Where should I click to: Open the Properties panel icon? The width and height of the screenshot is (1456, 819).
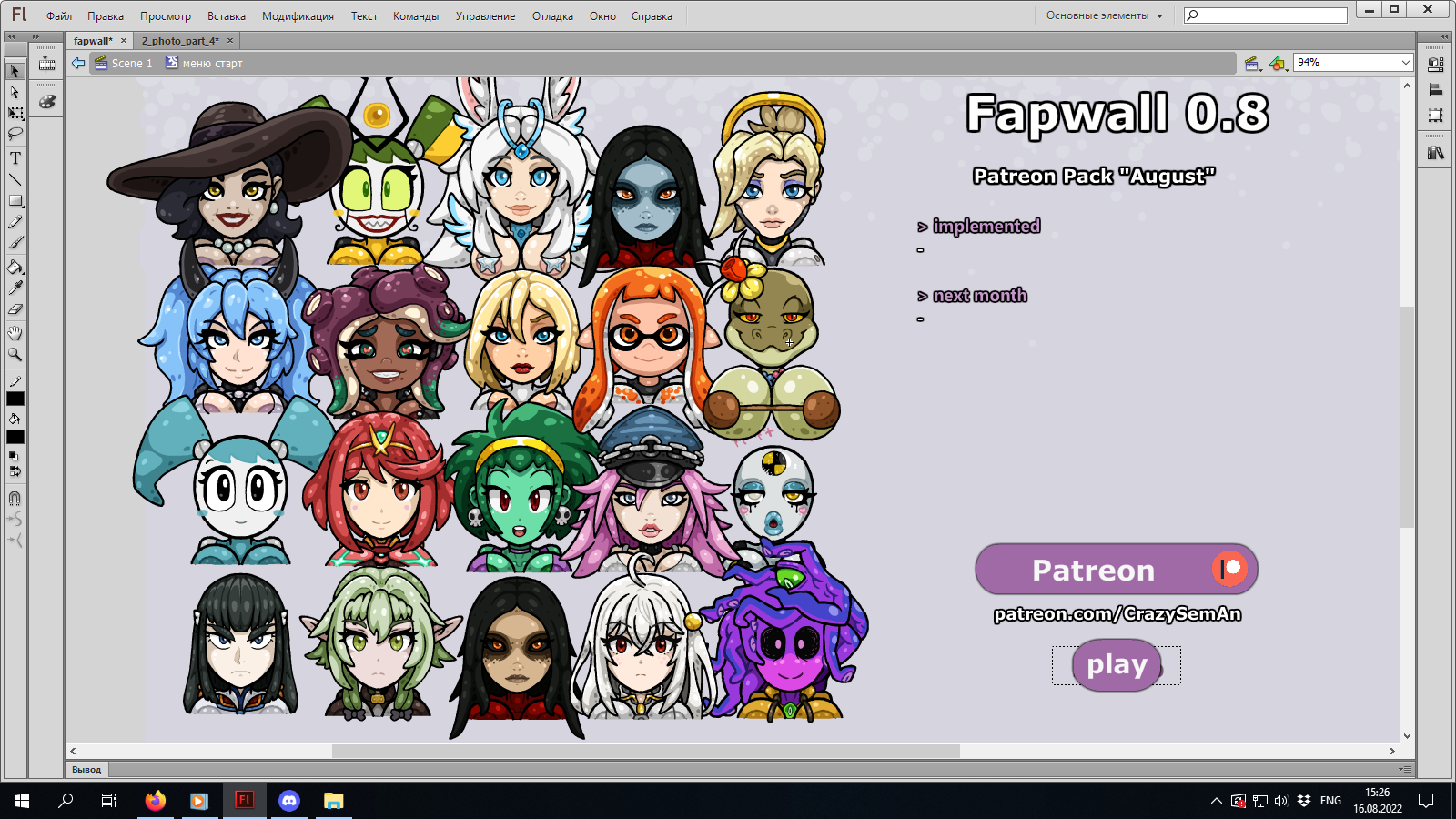(1436, 65)
